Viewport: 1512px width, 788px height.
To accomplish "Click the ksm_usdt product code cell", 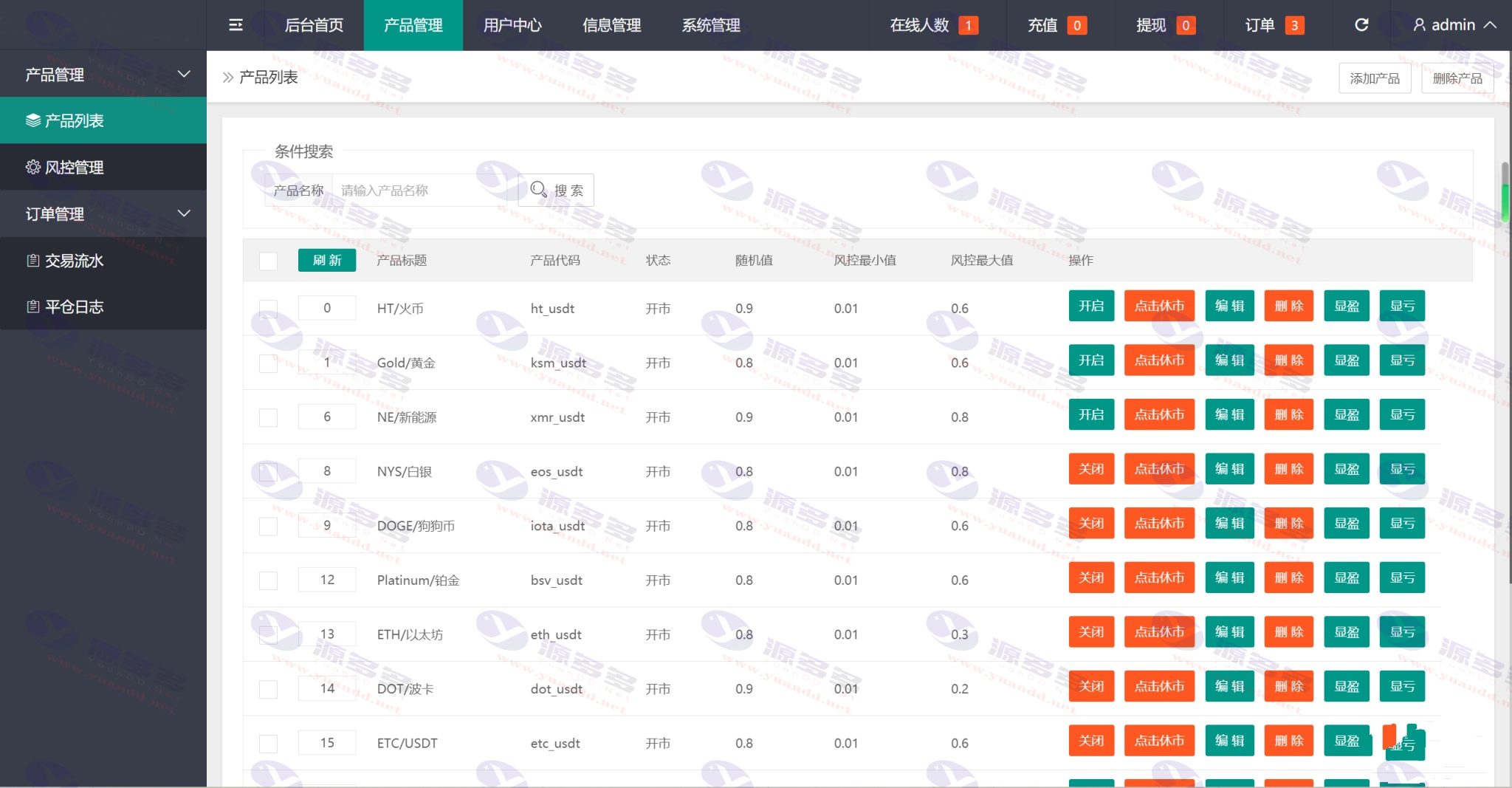I will 558,363.
